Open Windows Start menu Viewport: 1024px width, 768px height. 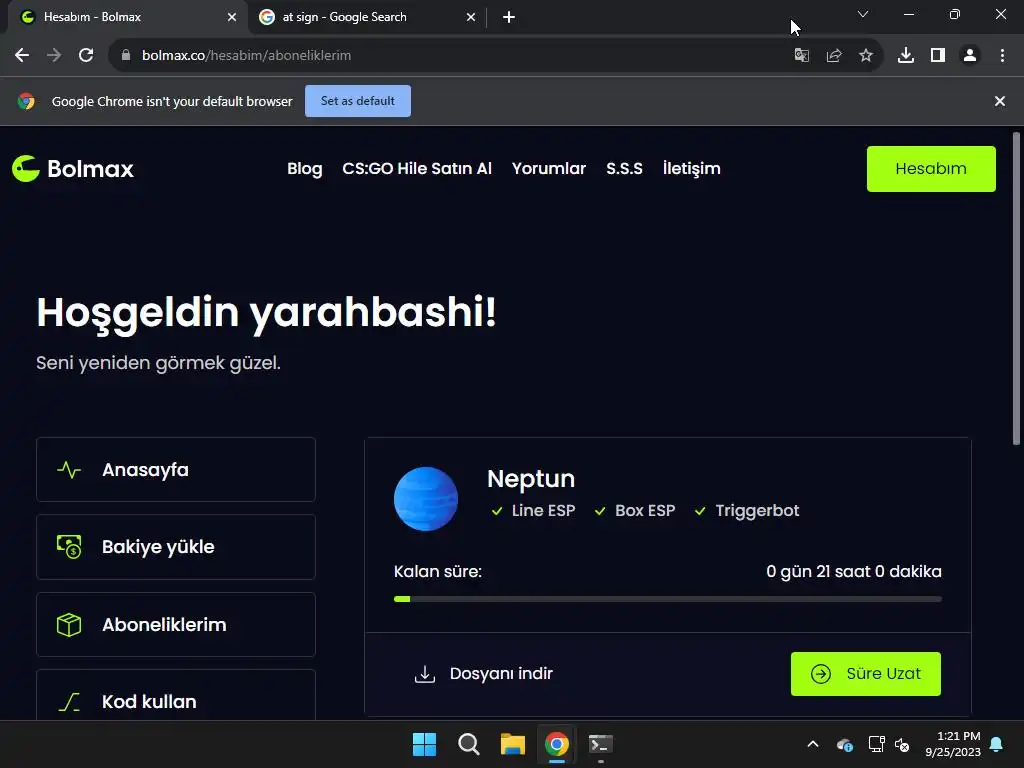coord(424,744)
